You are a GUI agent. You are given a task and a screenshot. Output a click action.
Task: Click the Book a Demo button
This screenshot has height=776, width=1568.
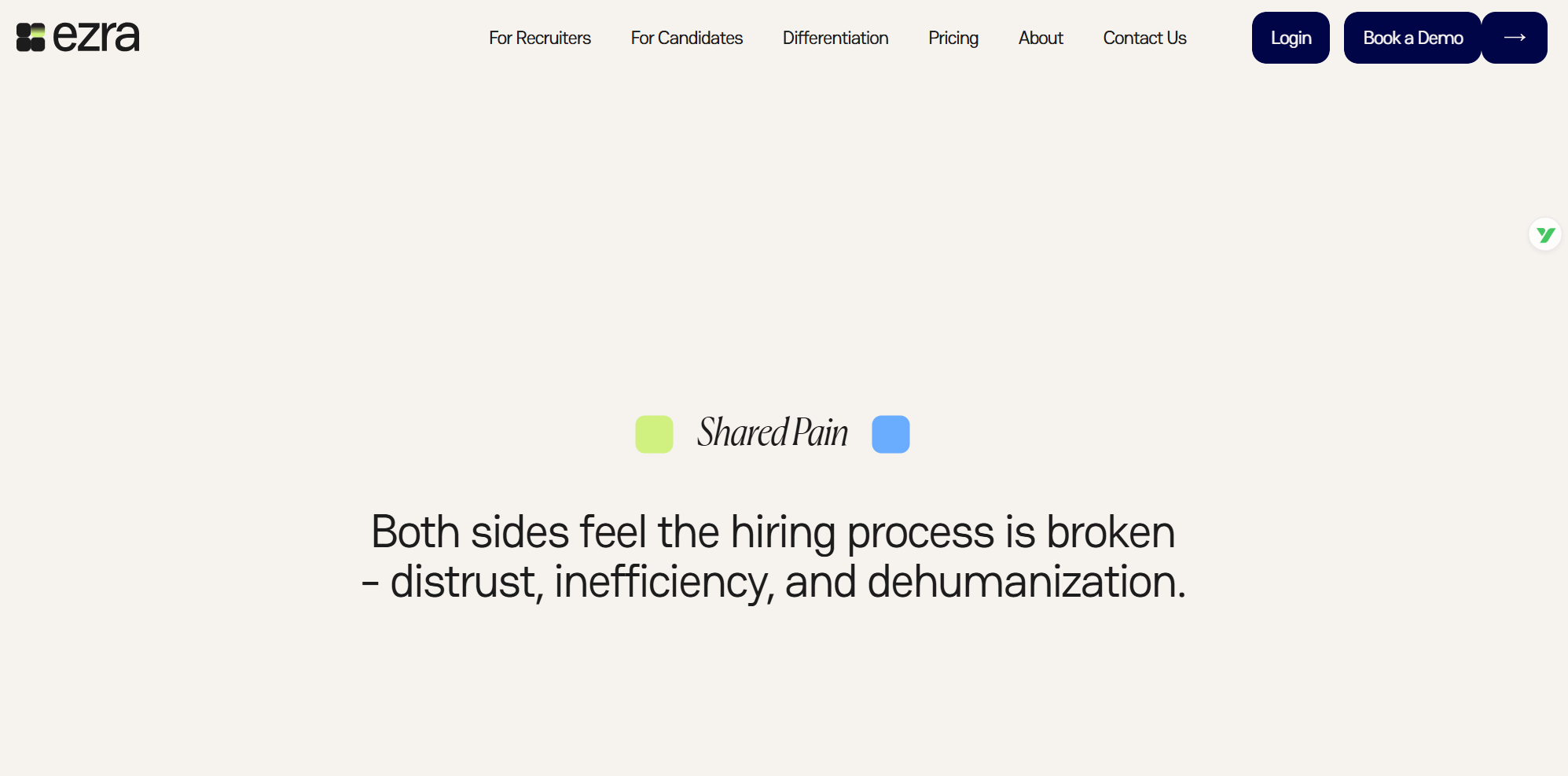point(1412,38)
